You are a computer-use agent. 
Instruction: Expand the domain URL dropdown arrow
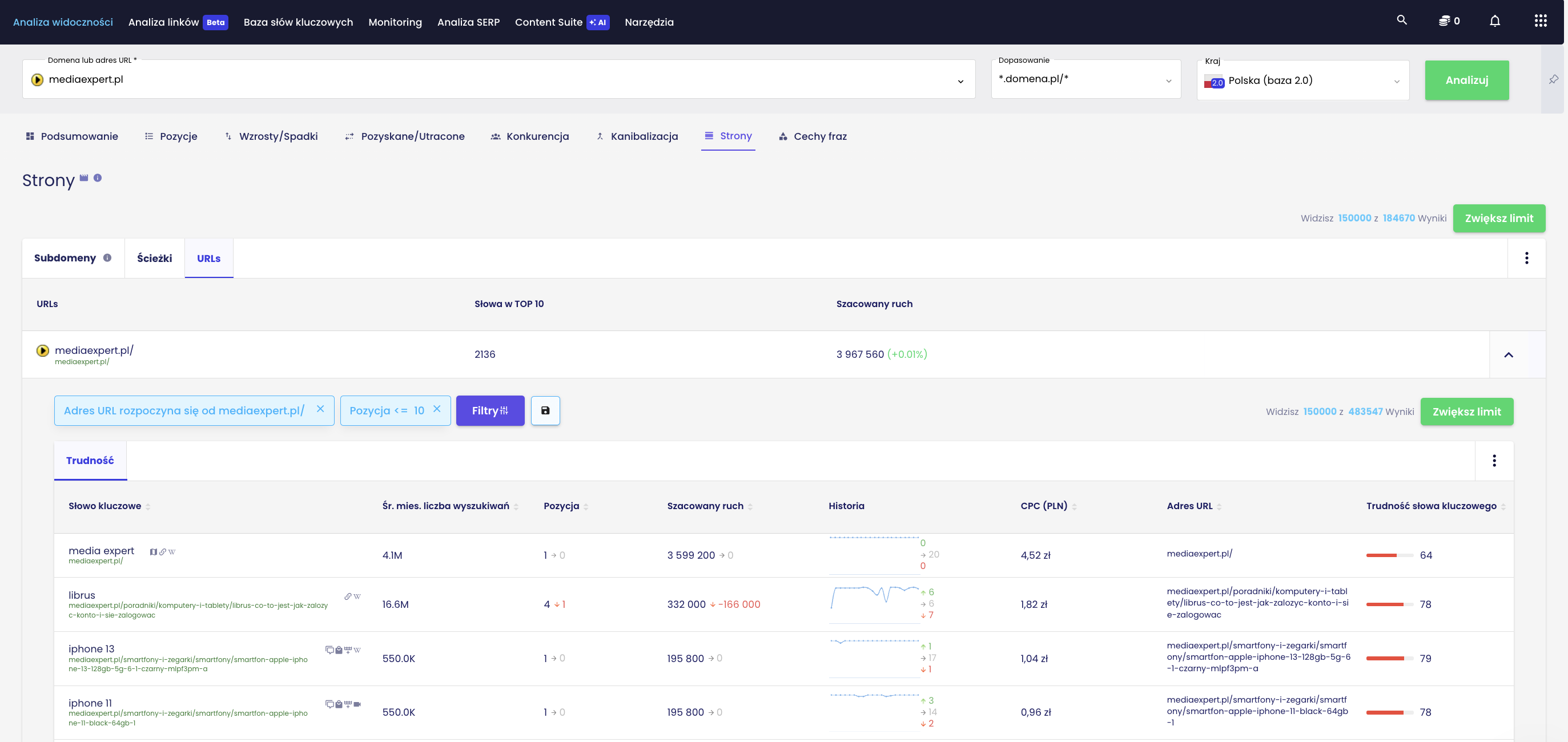960,81
